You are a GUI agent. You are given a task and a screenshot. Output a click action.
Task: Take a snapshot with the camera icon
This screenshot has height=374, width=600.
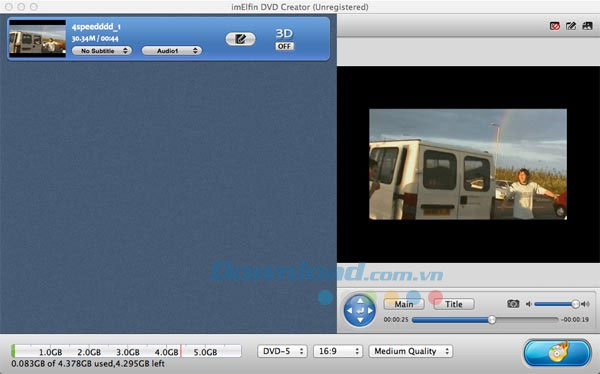pyautogui.click(x=513, y=304)
